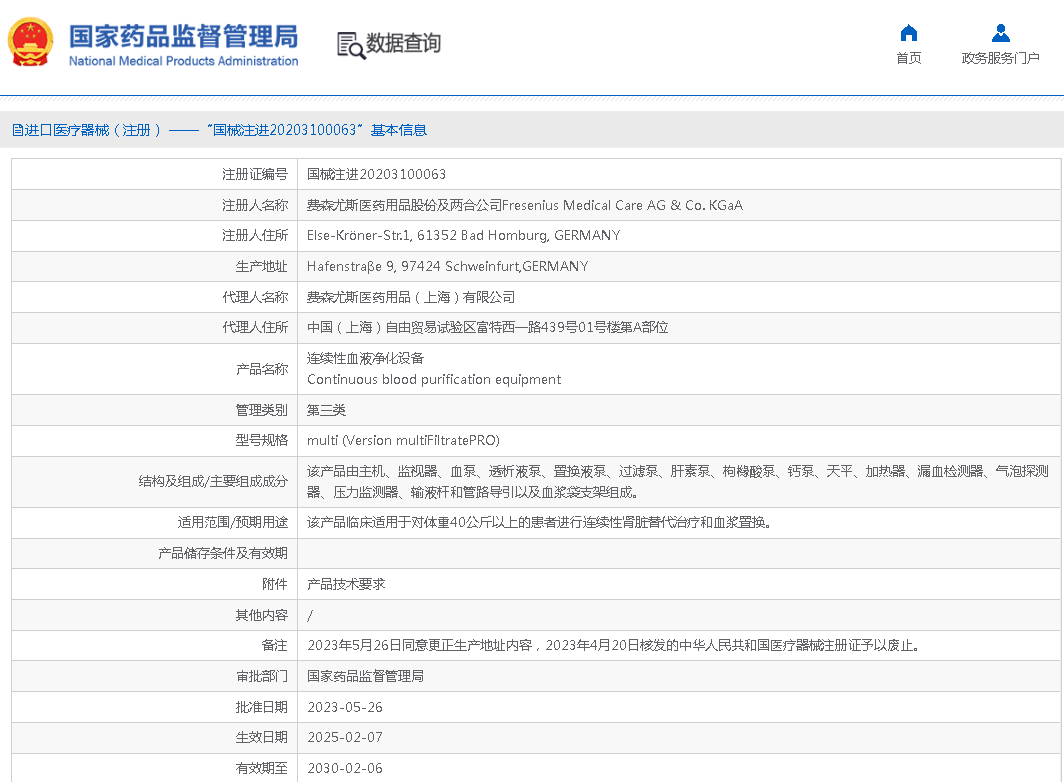Image resolution: width=1064 pixels, height=782 pixels.
Task: Click the expiry date 2030-02-06
Action: 345,768
